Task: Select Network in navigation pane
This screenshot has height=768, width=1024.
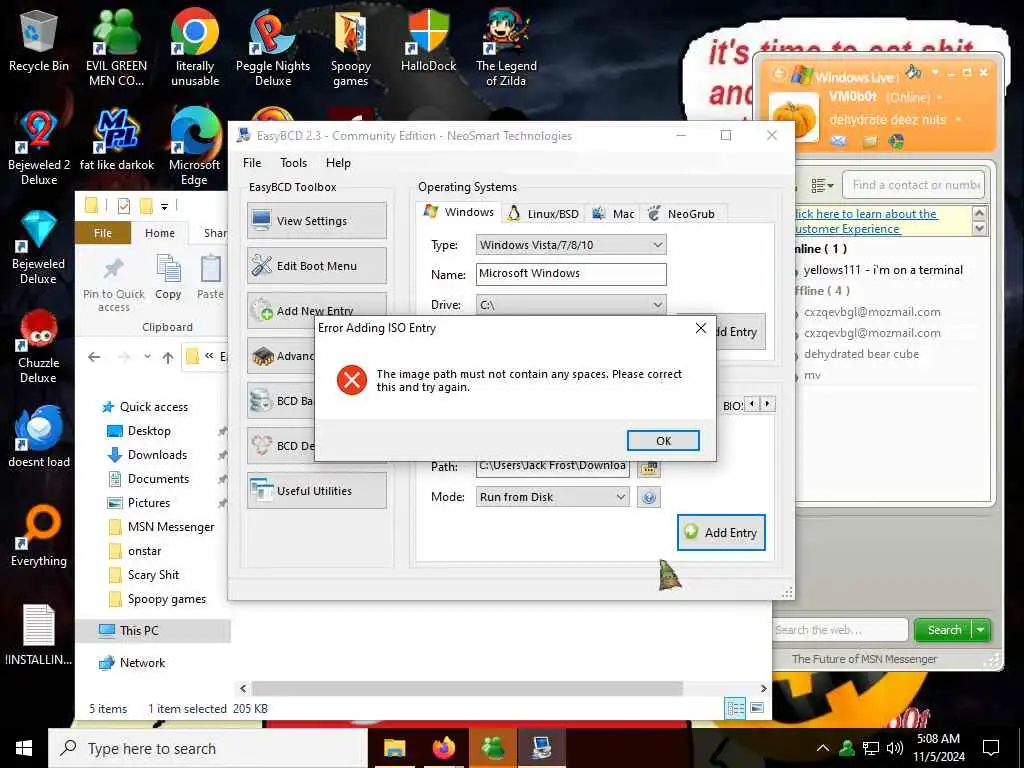Action: [x=133, y=663]
